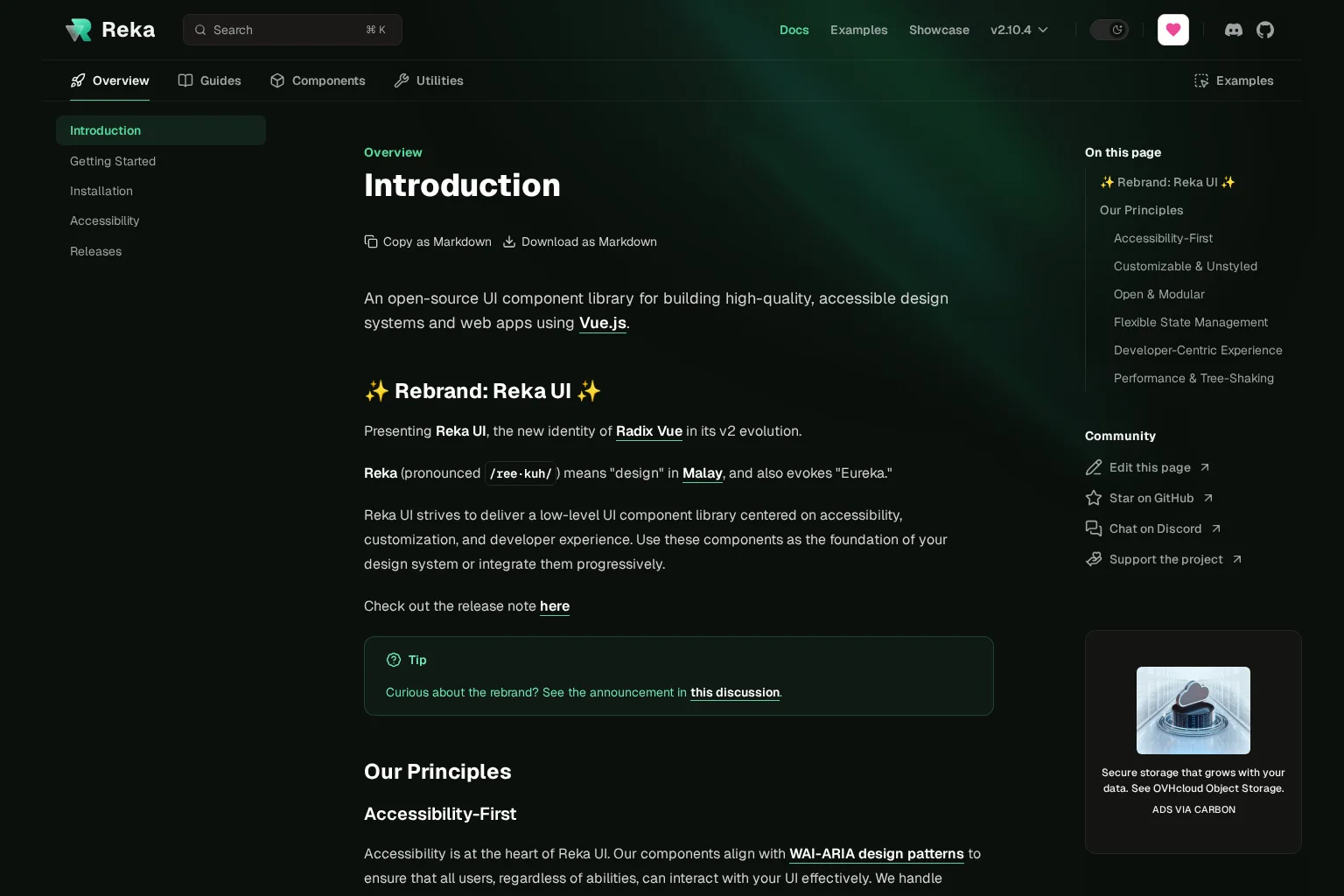The image size is (1344, 896).
Task: Open 'this discussion' link in Tip
Action: (735, 692)
